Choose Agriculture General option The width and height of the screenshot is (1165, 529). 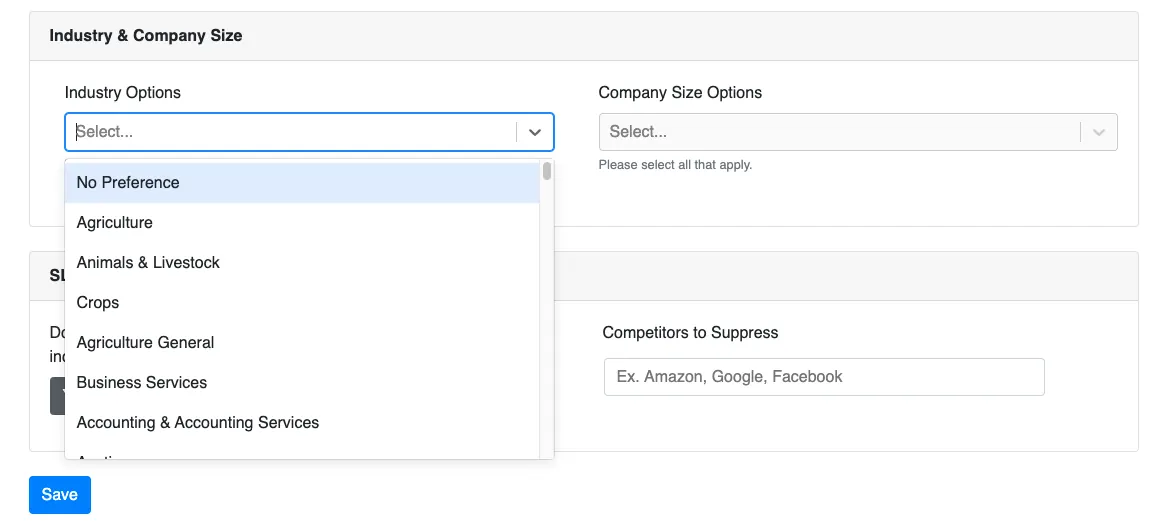pyautogui.click(x=302, y=343)
